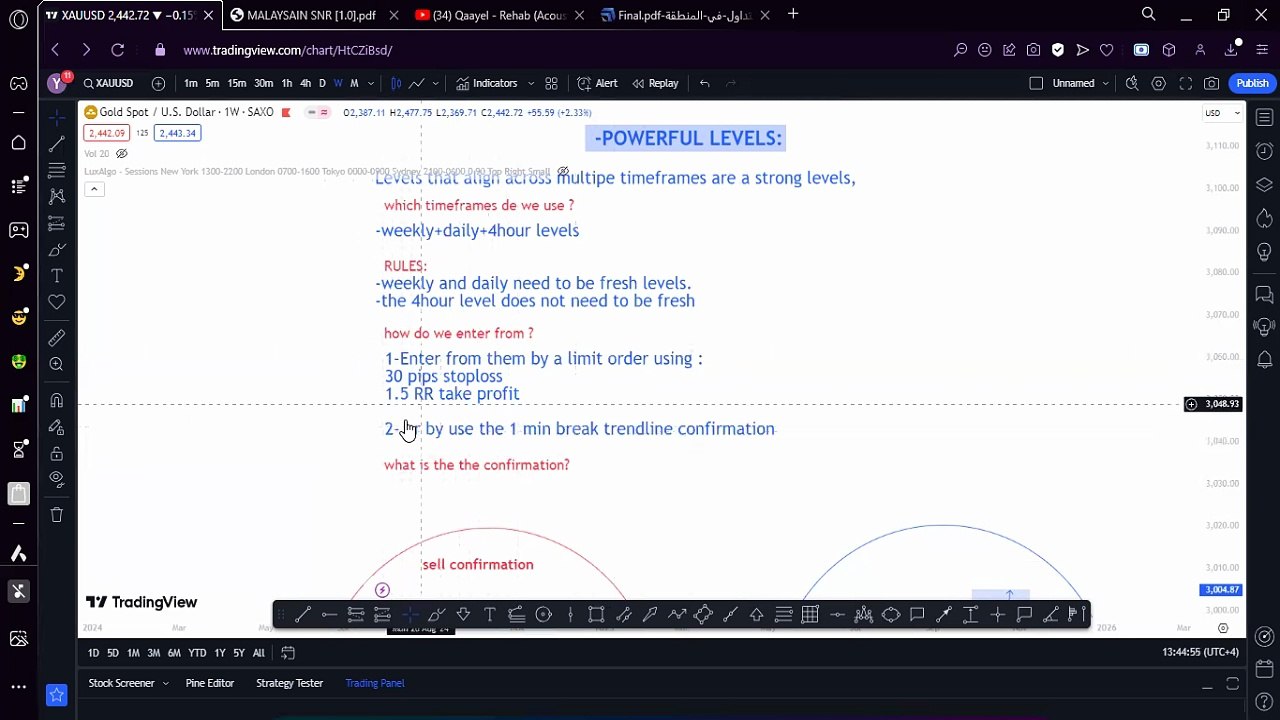
Task: Select the trend line drawing tool
Action: (57, 144)
